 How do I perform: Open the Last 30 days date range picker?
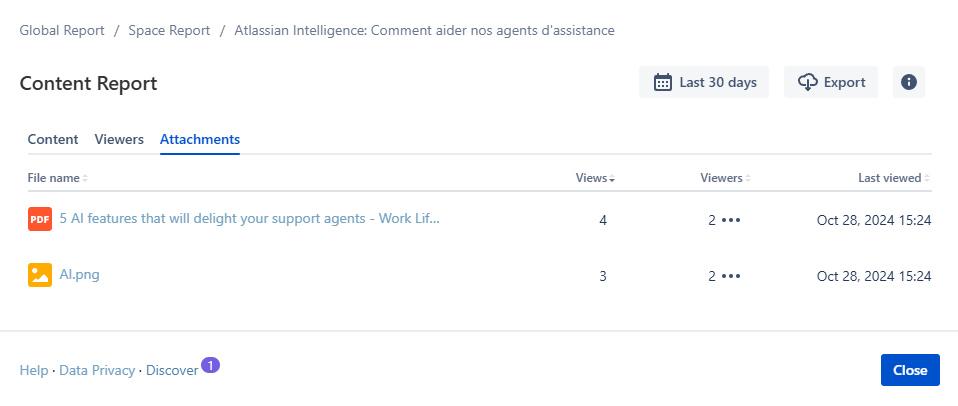click(704, 82)
